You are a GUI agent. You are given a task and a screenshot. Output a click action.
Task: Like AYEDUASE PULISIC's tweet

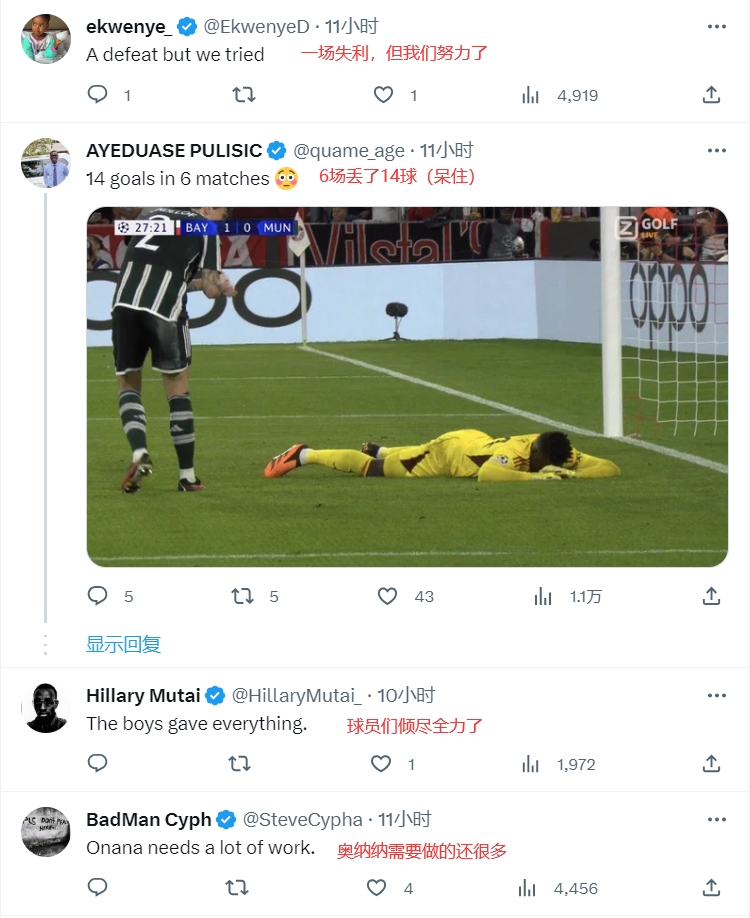point(388,596)
